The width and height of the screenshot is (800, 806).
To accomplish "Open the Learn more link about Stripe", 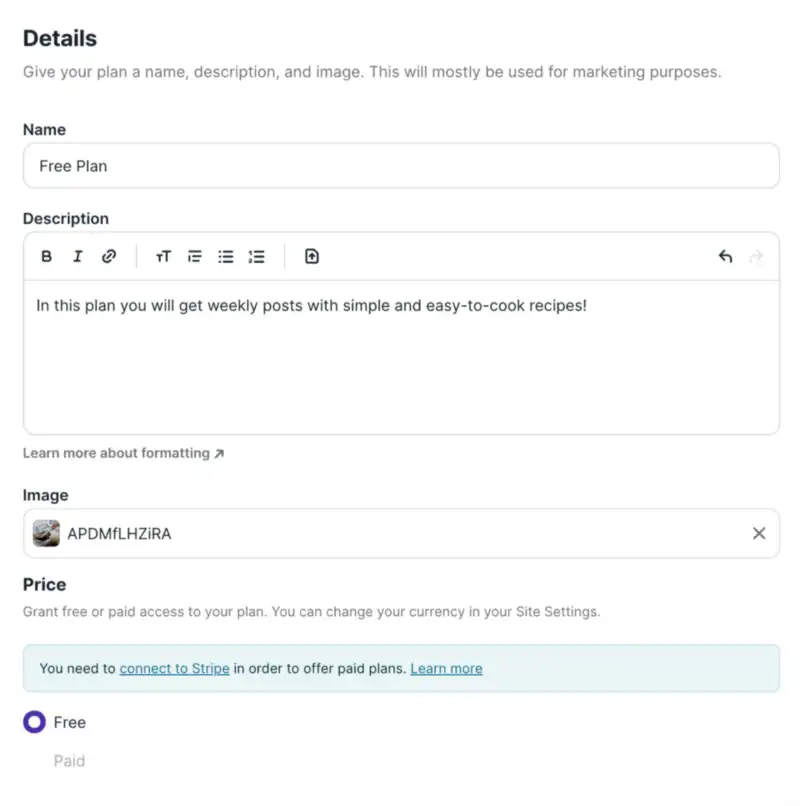I will coord(446,668).
